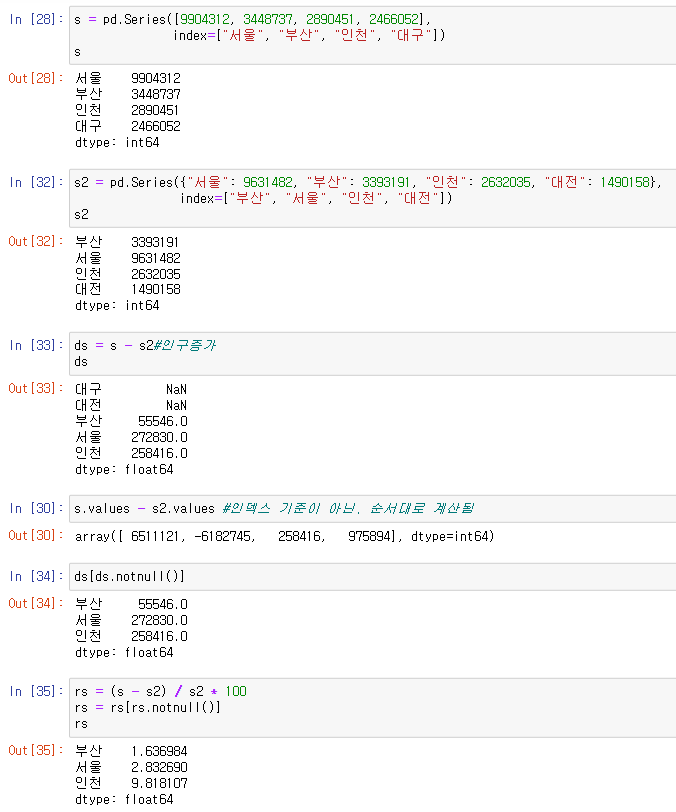676x812 pixels.
Task: Click 272830.0 in Out [33]
Action: [x=160, y=438]
